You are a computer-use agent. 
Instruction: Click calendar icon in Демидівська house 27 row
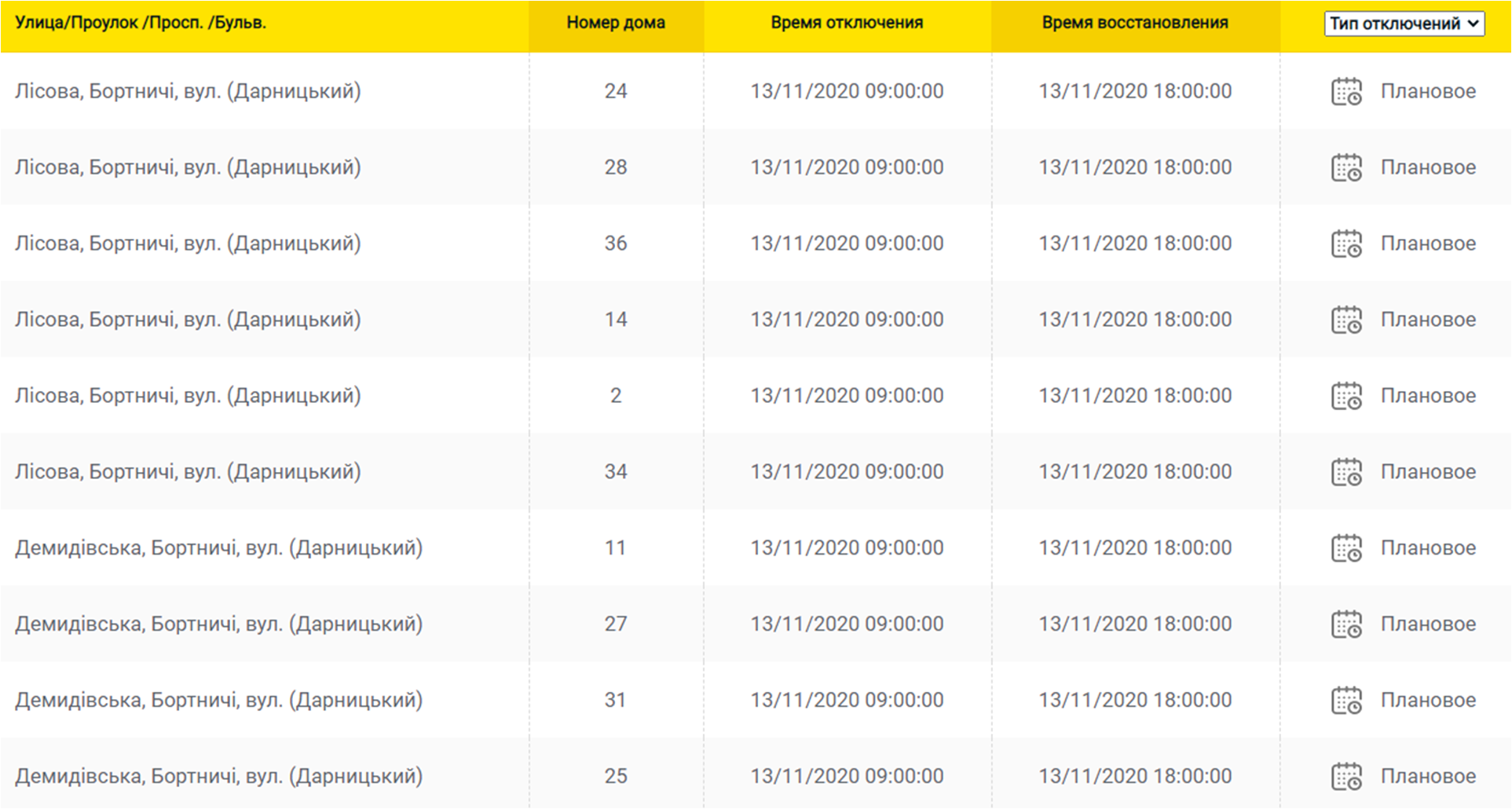[1346, 624]
